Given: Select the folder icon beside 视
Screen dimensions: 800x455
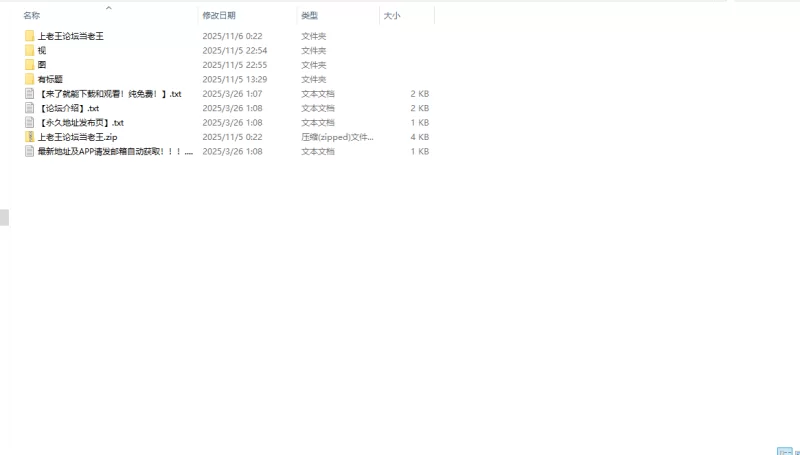Looking at the screenshot, I should tap(30, 50).
